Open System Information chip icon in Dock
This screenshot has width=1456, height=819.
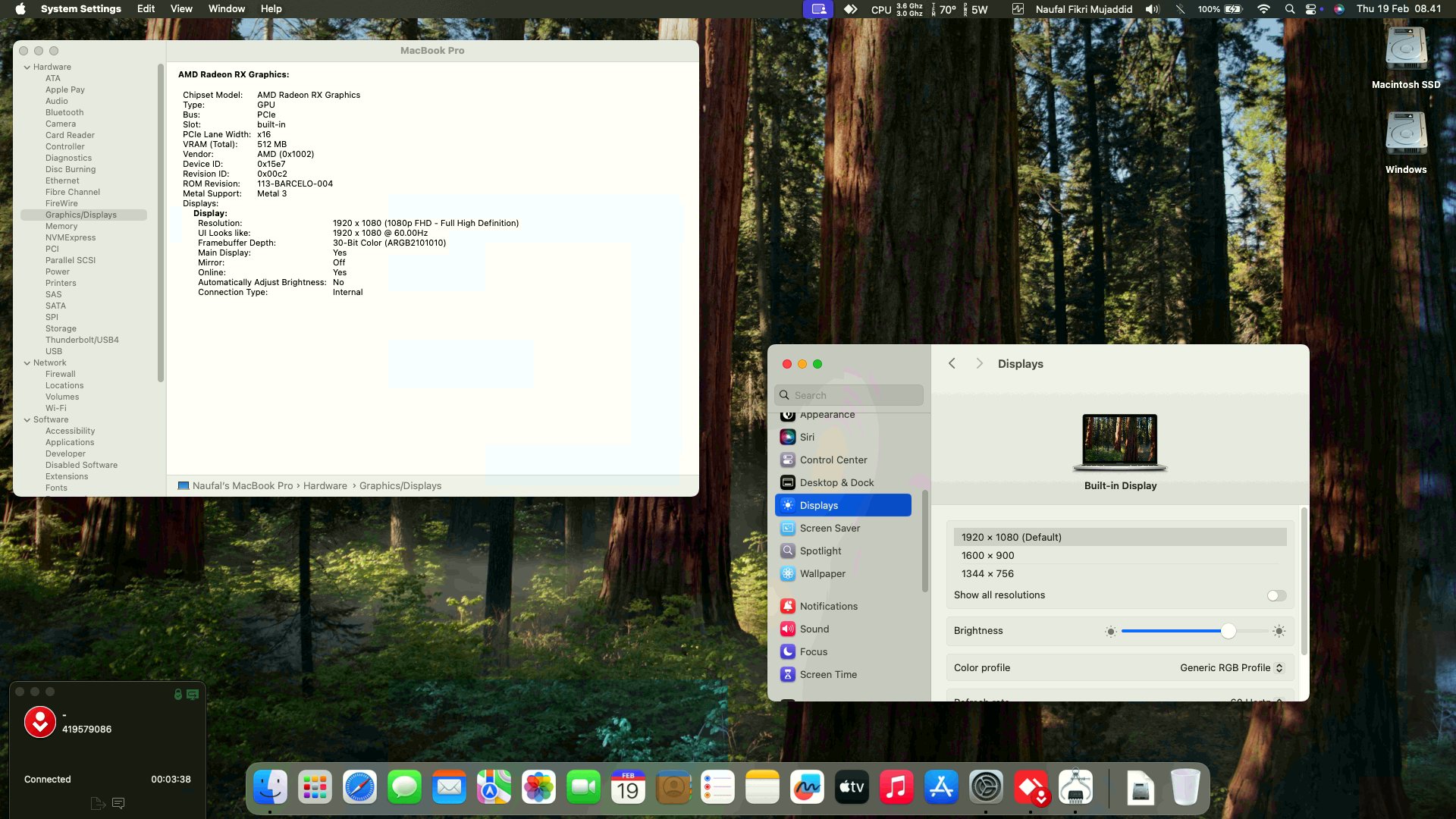(1075, 788)
